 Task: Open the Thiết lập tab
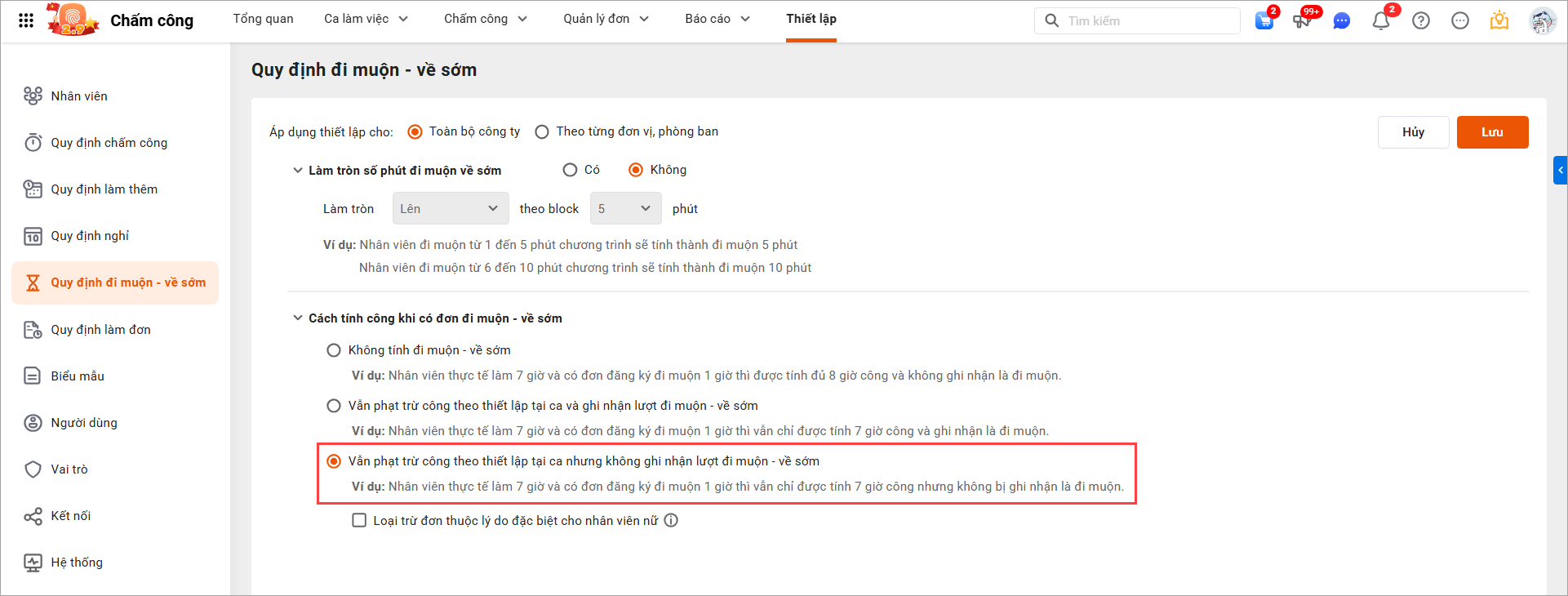point(811,19)
